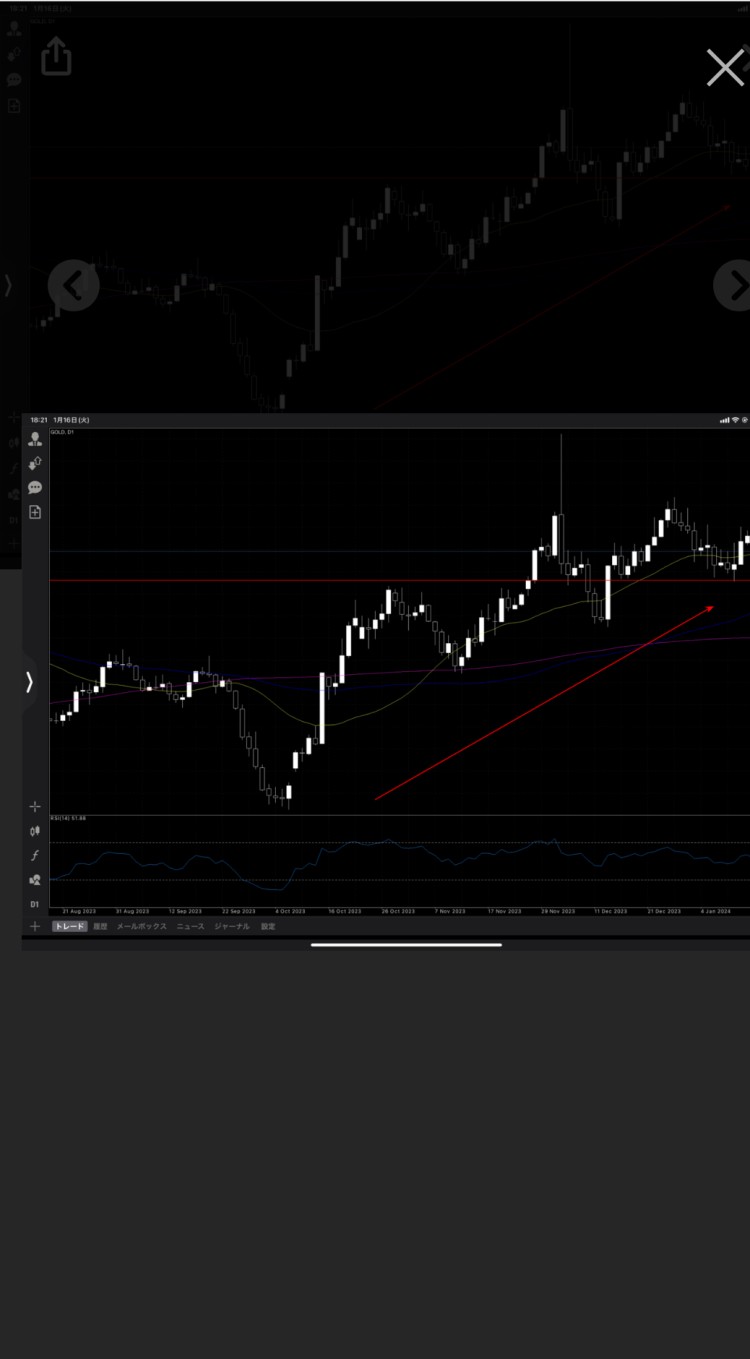The image size is (750, 1359).
Task: Tap the new document plus icon
Action: click(x=35, y=512)
